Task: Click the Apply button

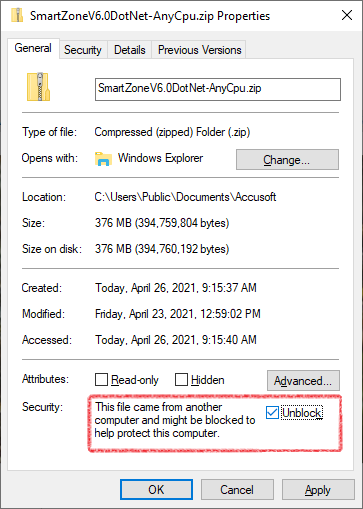Action: pyautogui.click(x=318, y=490)
